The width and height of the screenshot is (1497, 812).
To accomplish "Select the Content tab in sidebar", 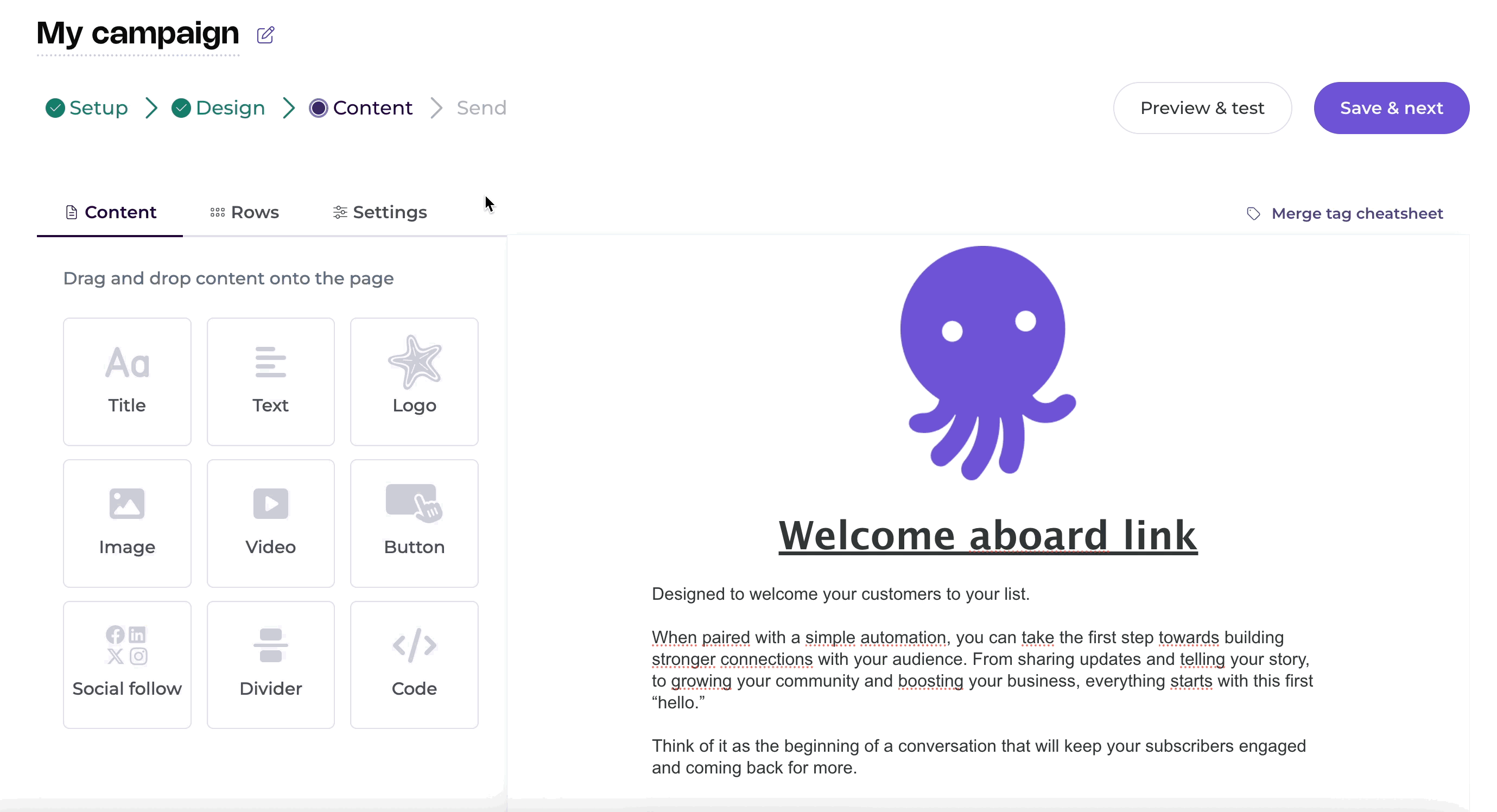I will [110, 212].
